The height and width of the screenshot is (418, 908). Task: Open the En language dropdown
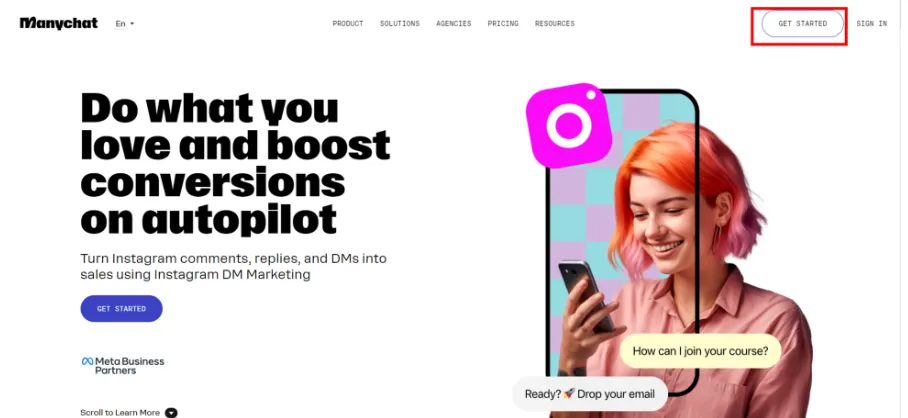tap(125, 24)
